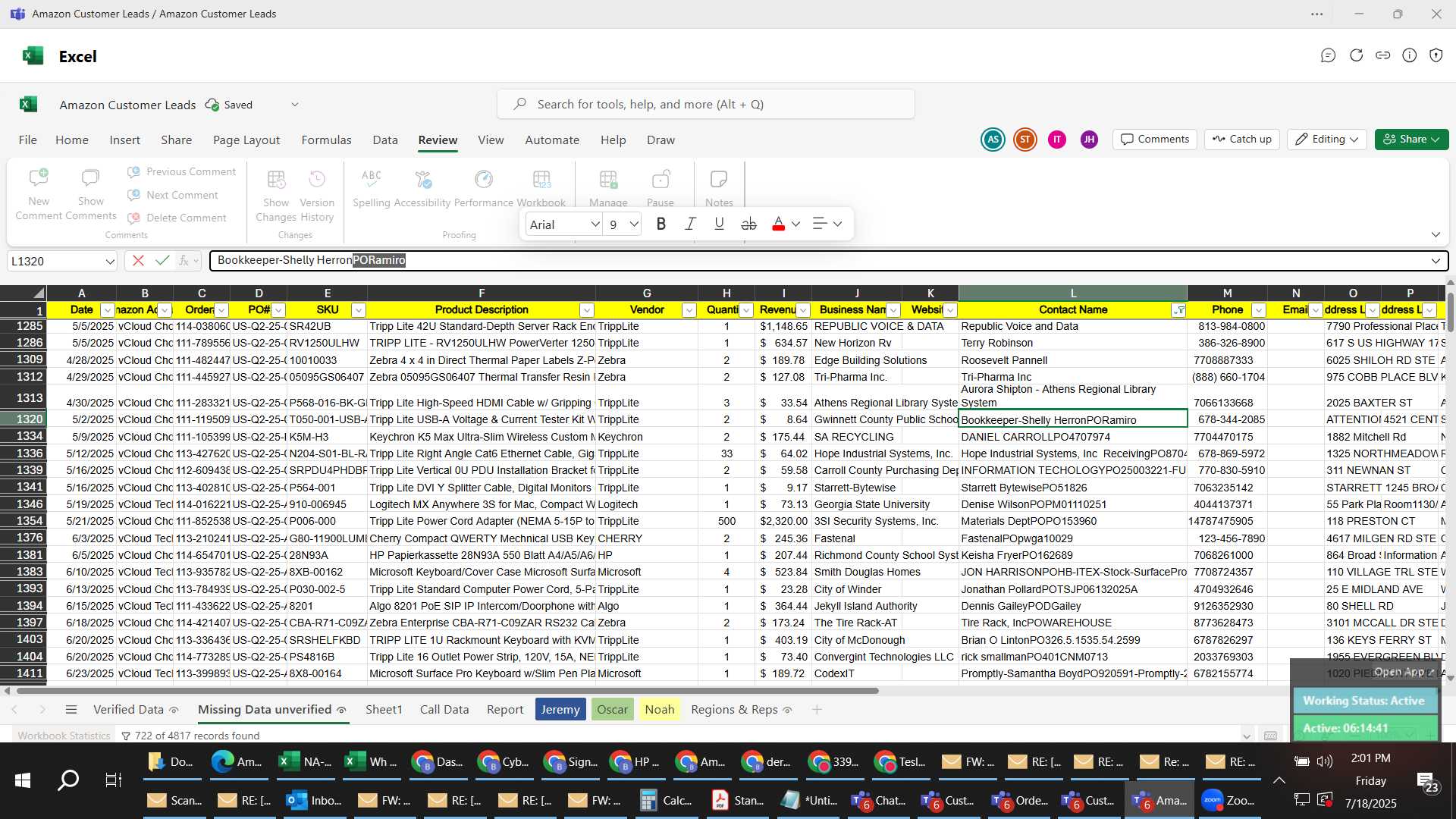Click the Previous Comment button
Viewport: 1456px width, 819px height.
[182, 171]
